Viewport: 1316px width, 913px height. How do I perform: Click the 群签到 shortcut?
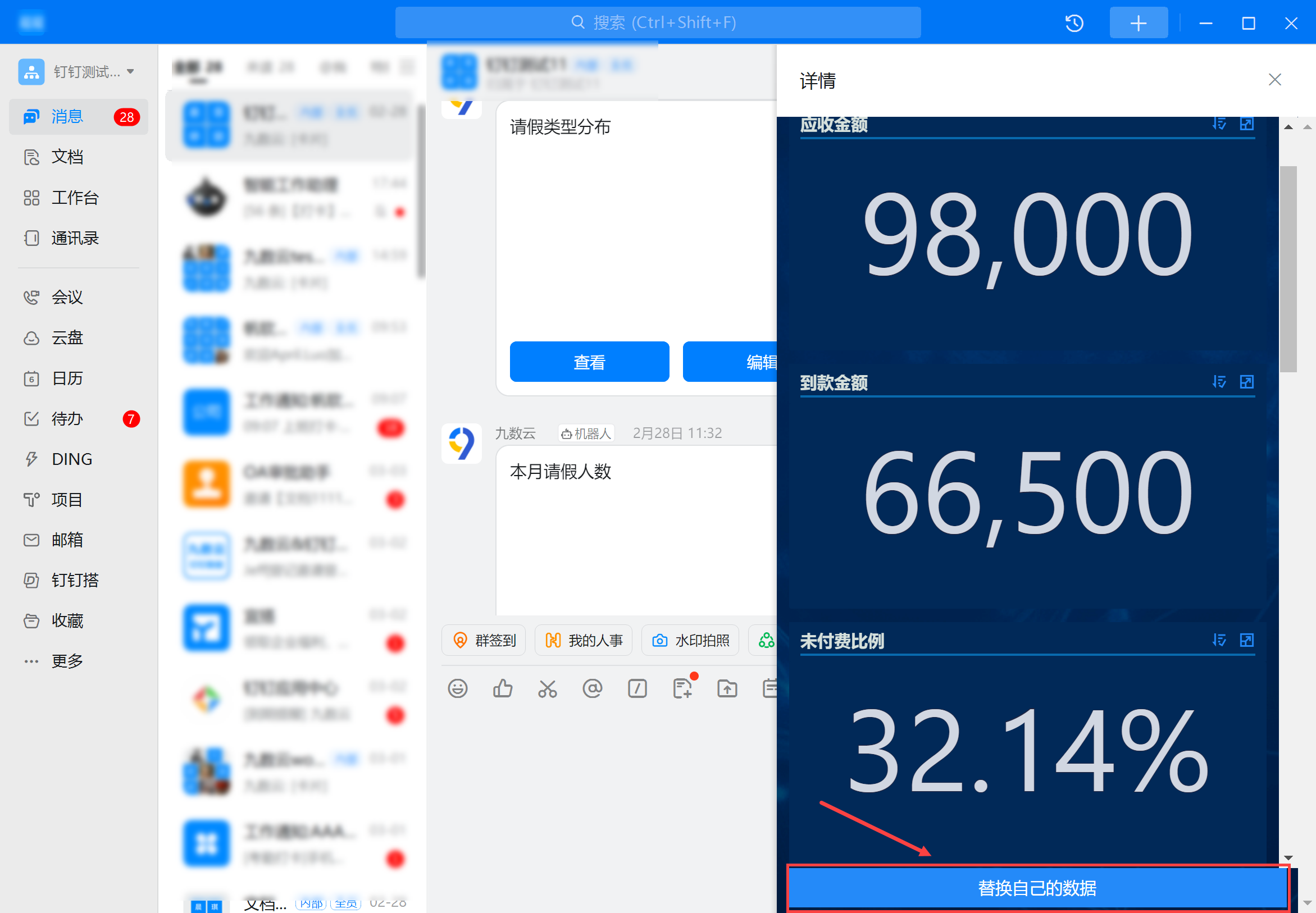[485, 640]
